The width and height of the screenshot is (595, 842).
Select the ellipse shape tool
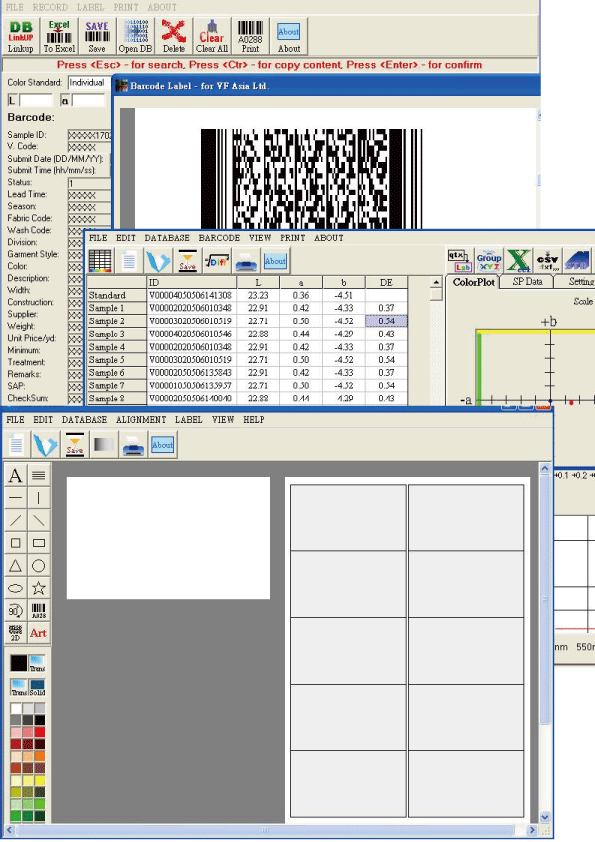click(x=16, y=588)
